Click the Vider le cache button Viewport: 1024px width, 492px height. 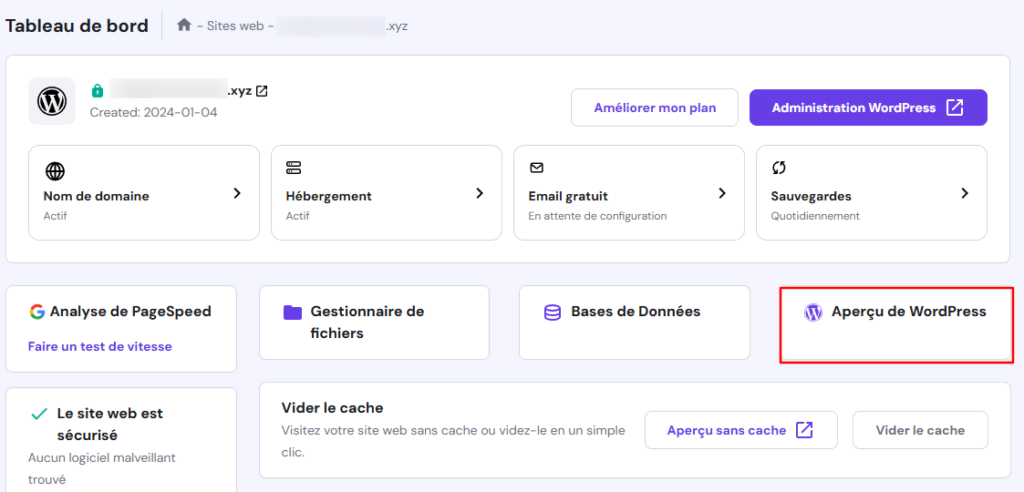(920, 430)
